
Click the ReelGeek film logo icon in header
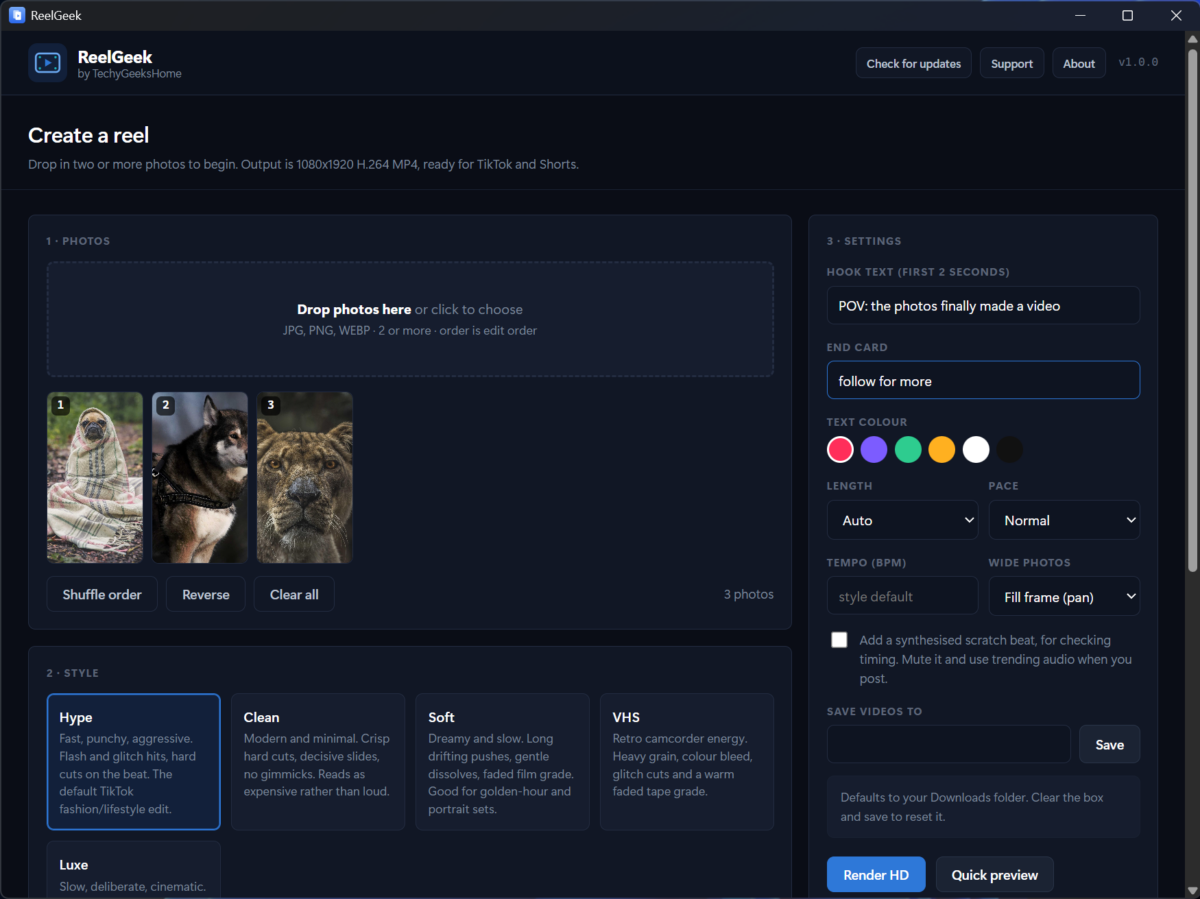(47, 63)
